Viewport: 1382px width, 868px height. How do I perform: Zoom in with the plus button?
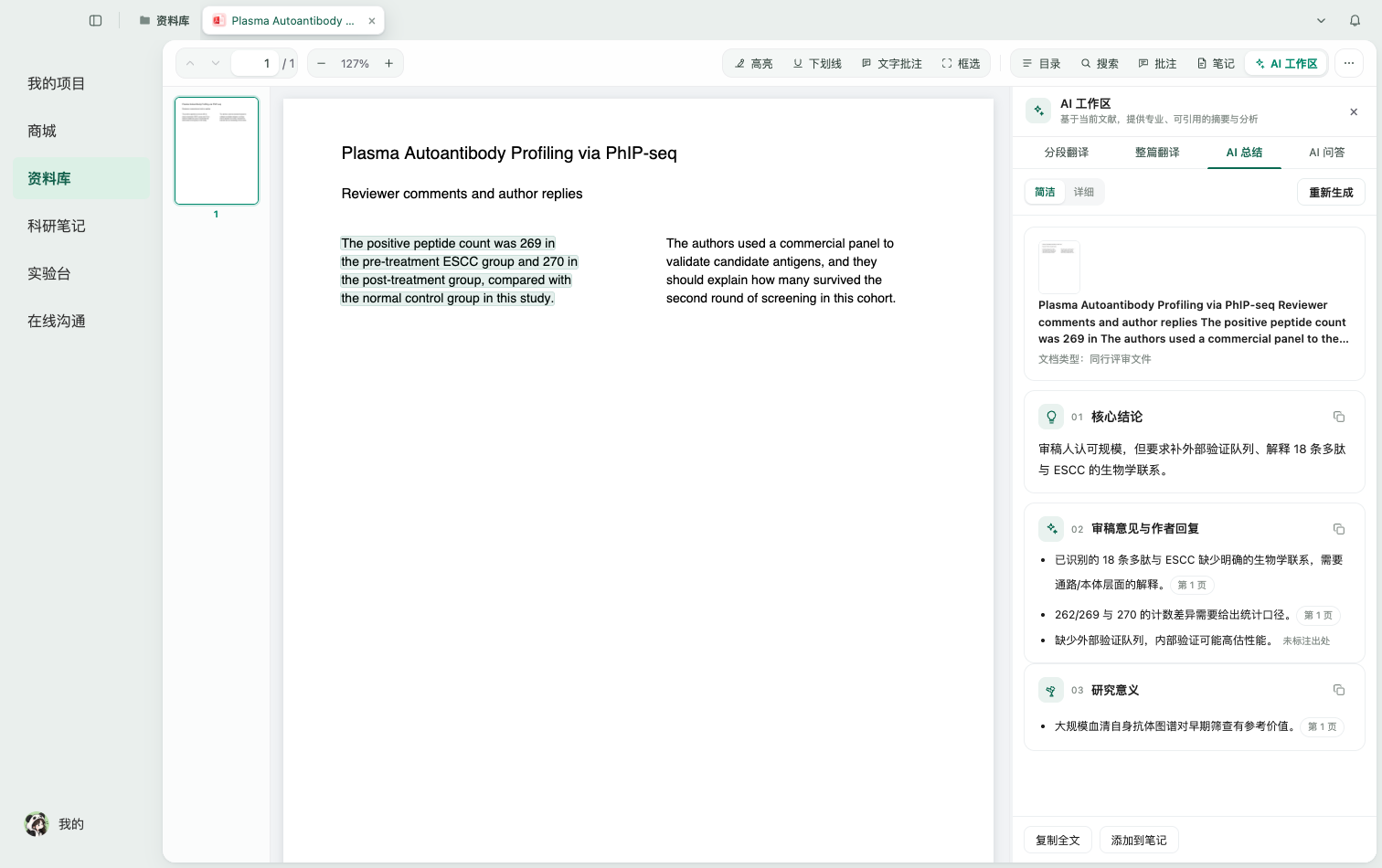click(388, 63)
